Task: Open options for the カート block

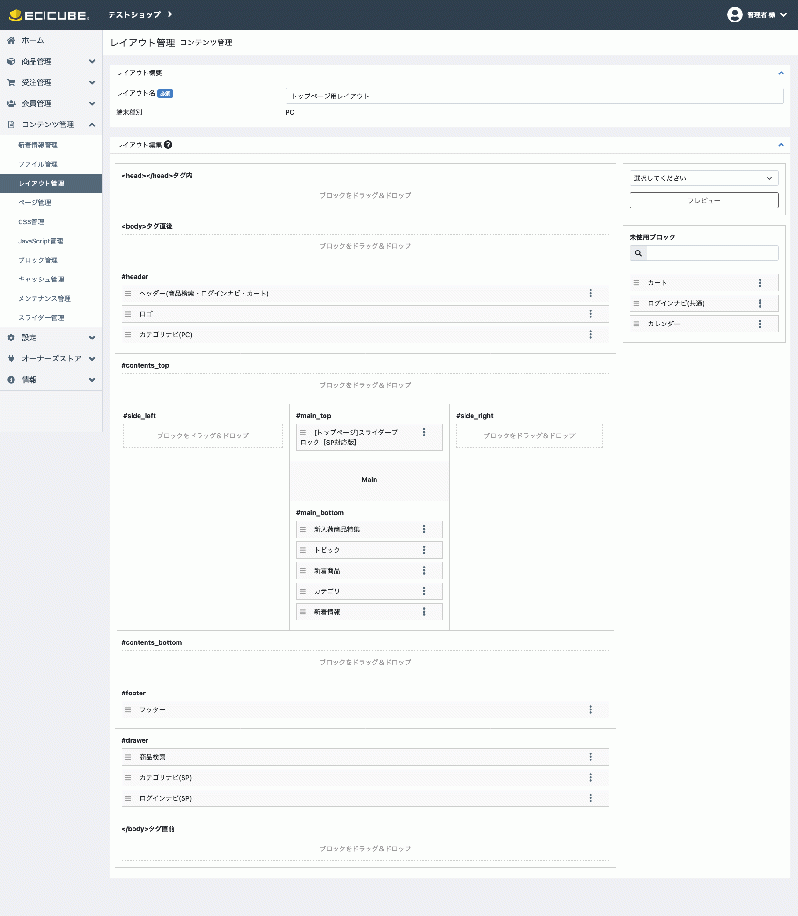Action: pyautogui.click(x=760, y=283)
